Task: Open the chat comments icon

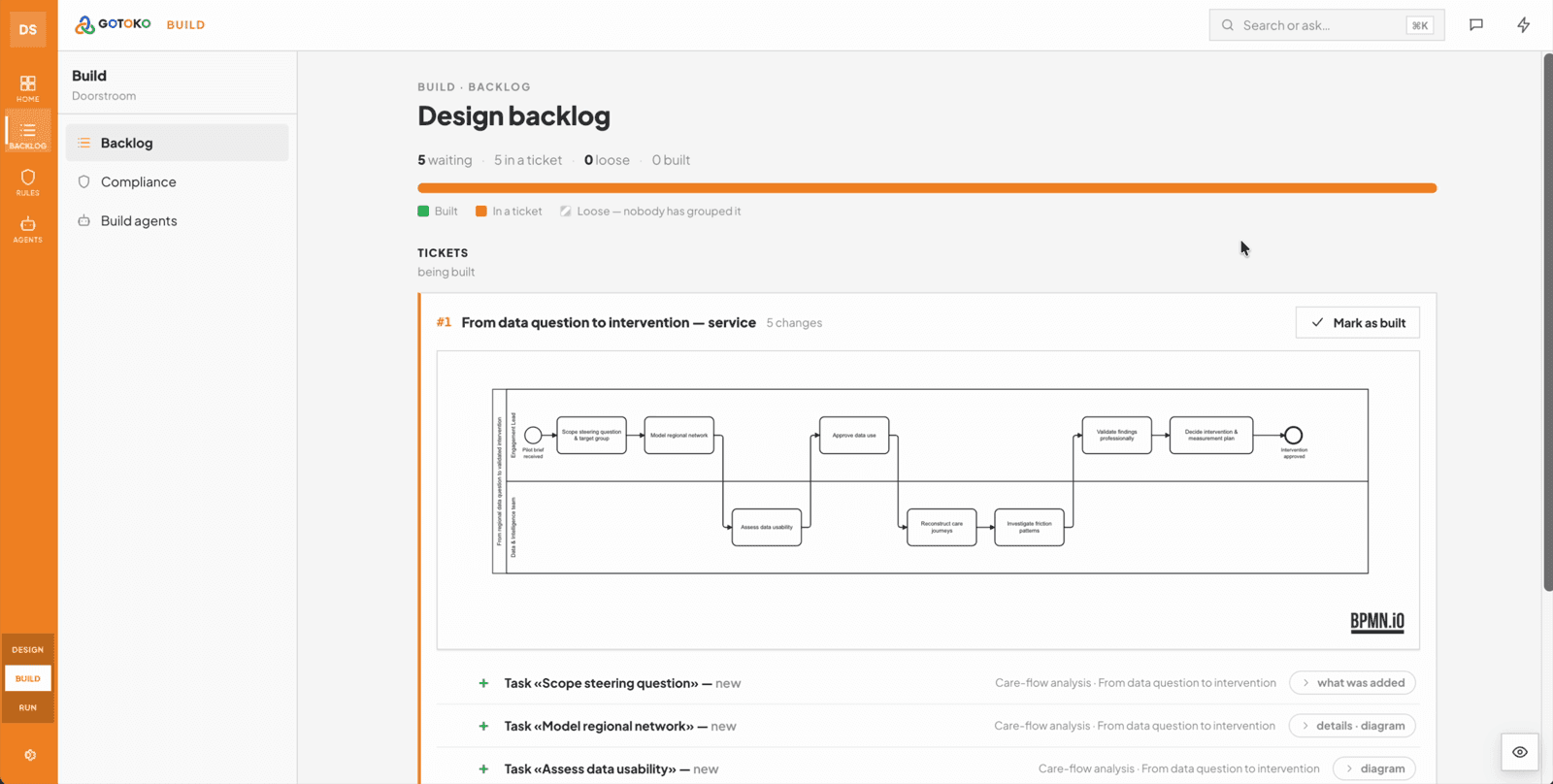Action: pyautogui.click(x=1476, y=25)
